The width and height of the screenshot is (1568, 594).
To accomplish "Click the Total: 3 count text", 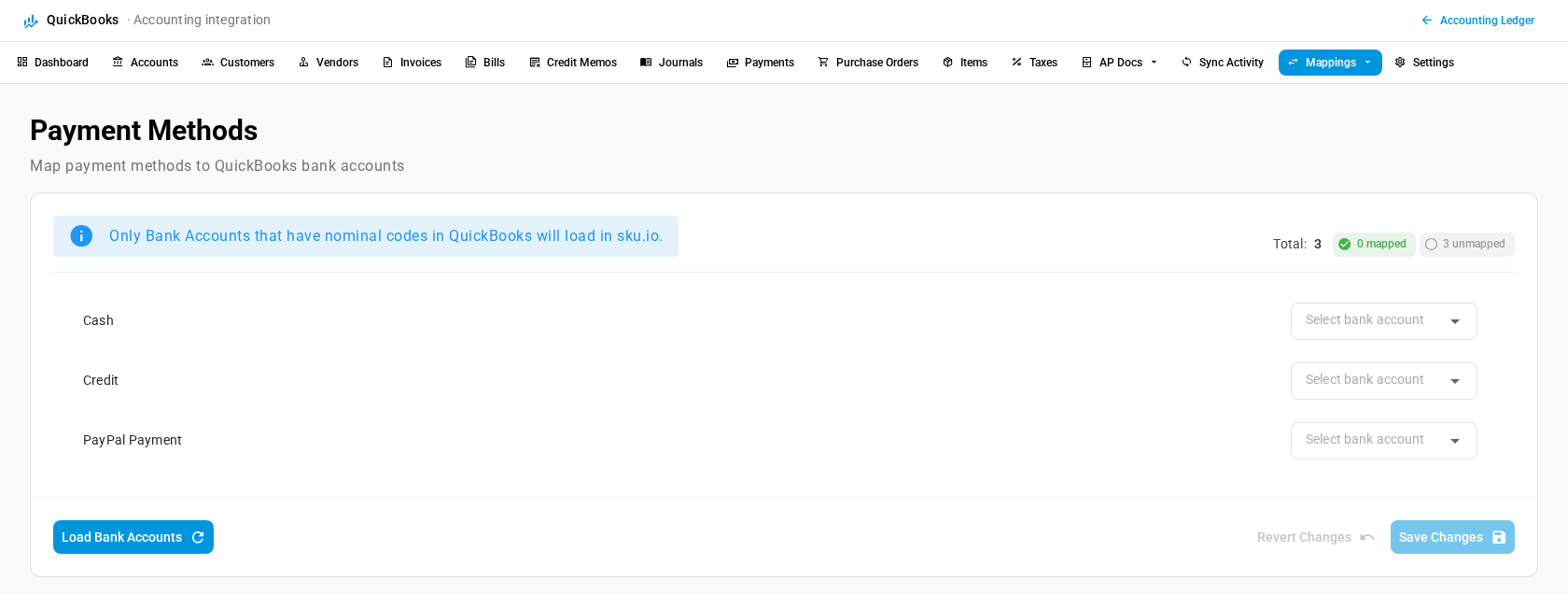I will [x=1297, y=244].
